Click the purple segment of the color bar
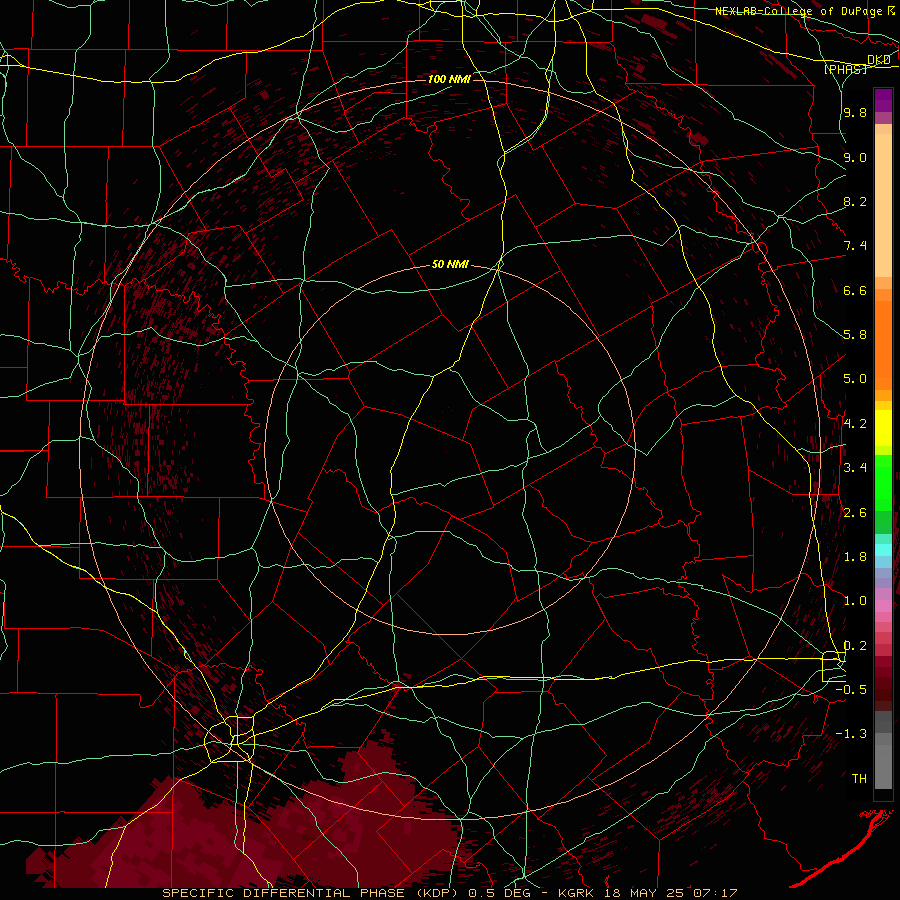The width and height of the screenshot is (900, 900). pyautogui.click(x=883, y=101)
